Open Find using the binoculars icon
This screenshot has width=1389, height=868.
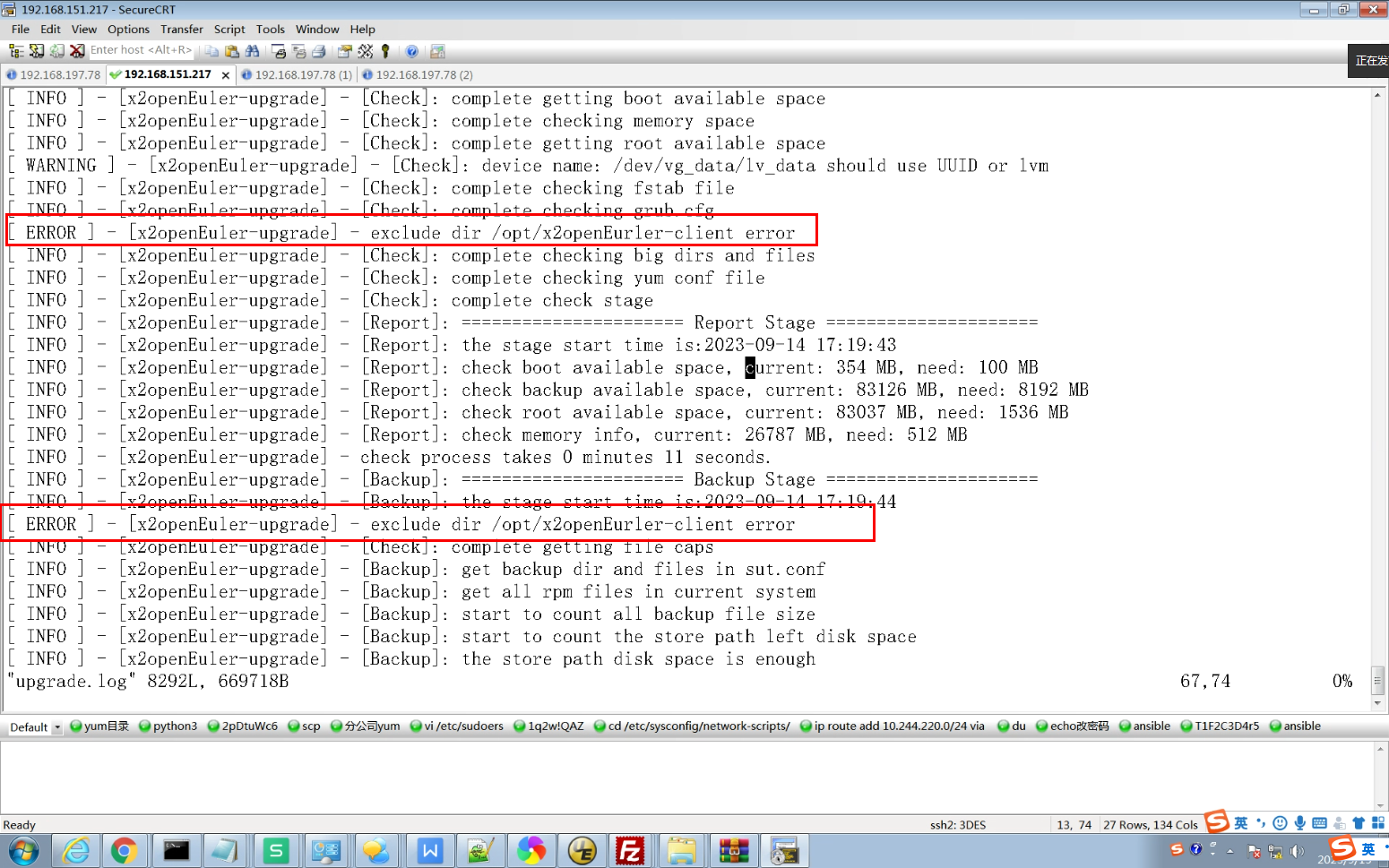252,51
